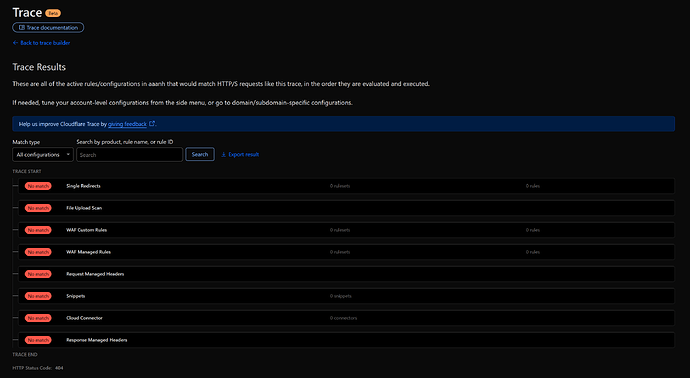
Task: Click the TRACE START label
Action: 27,171
